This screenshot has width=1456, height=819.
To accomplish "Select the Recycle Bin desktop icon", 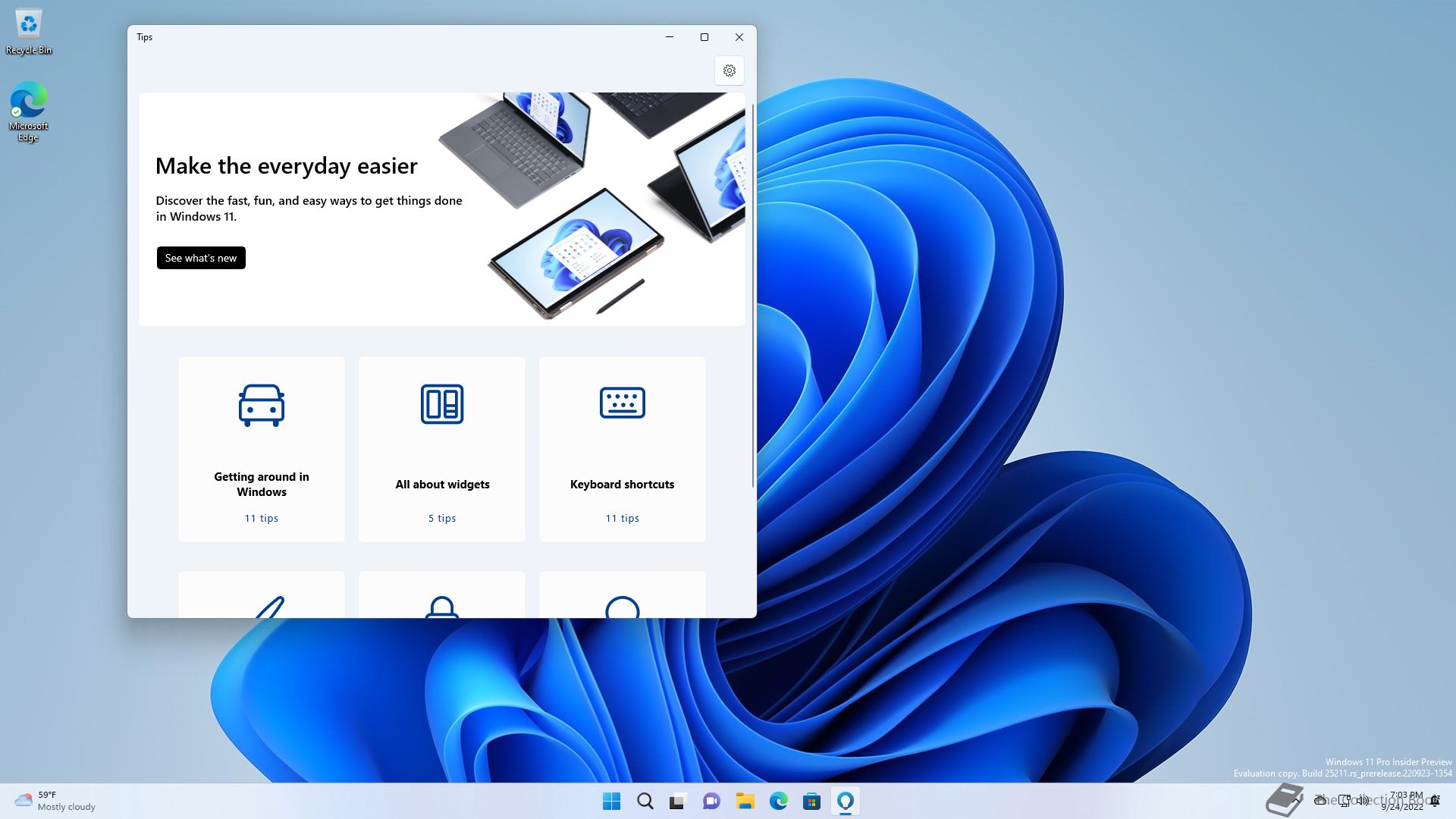I will [29, 32].
